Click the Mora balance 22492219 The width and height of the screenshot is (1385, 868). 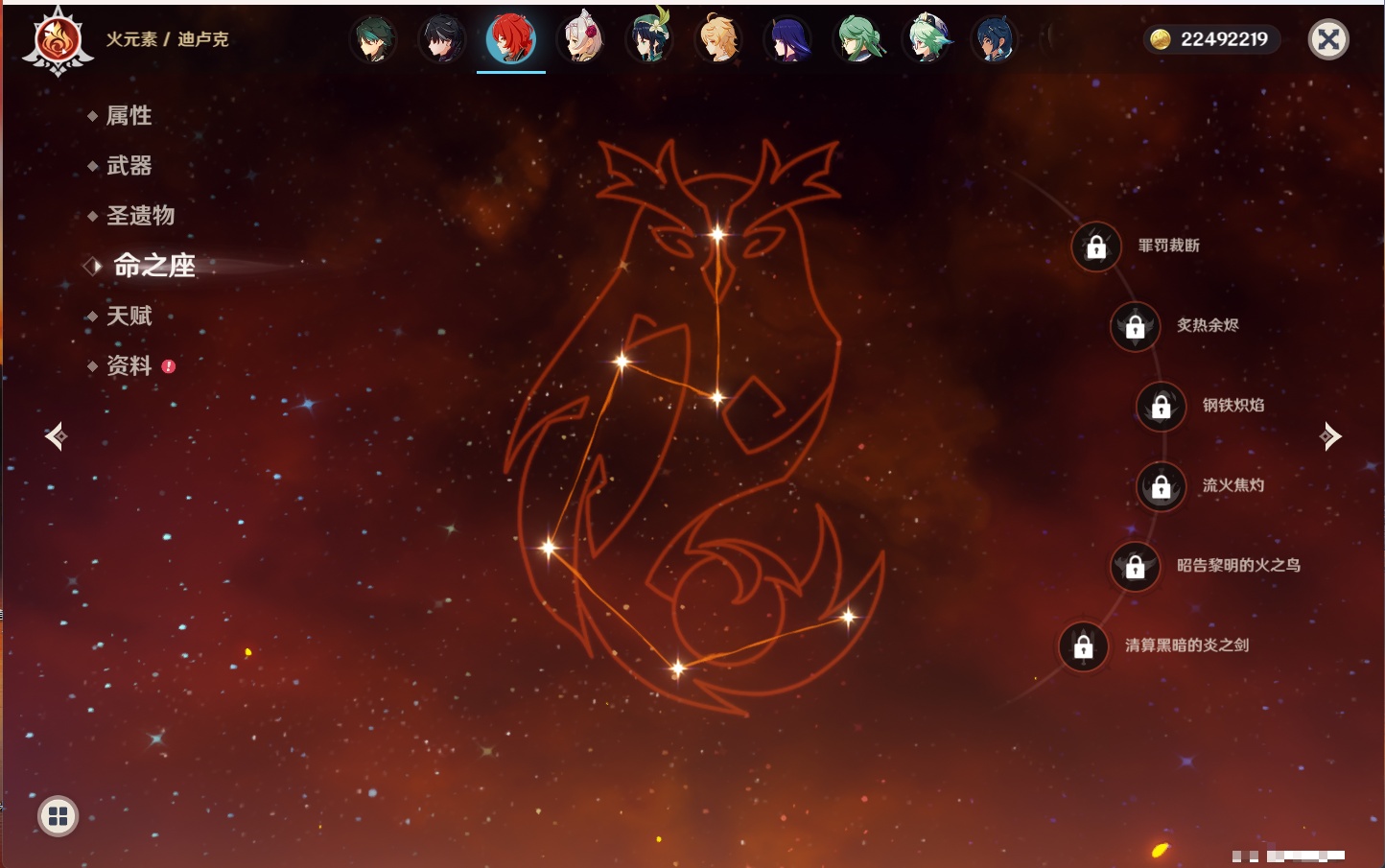pyautogui.click(x=1225, y=39)
